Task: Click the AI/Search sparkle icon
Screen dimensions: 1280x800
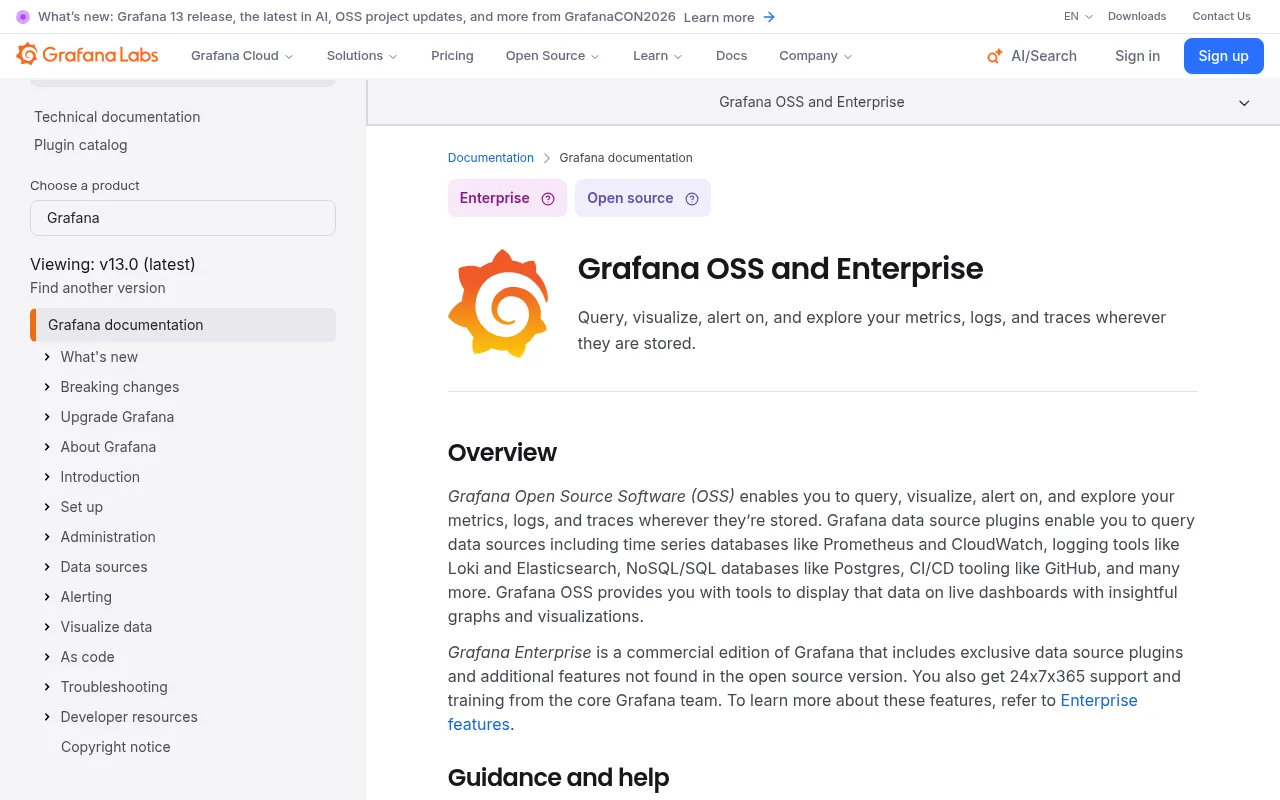Action: pyautogui.click(x=994, y=56)
